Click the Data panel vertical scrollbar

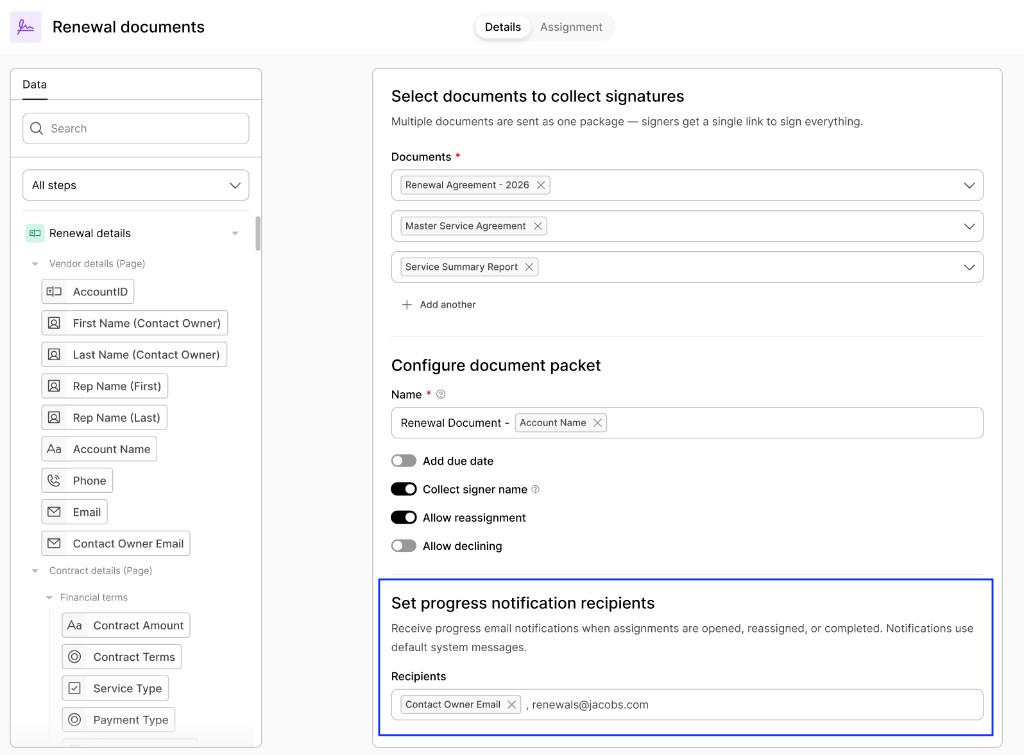point(258,234)
